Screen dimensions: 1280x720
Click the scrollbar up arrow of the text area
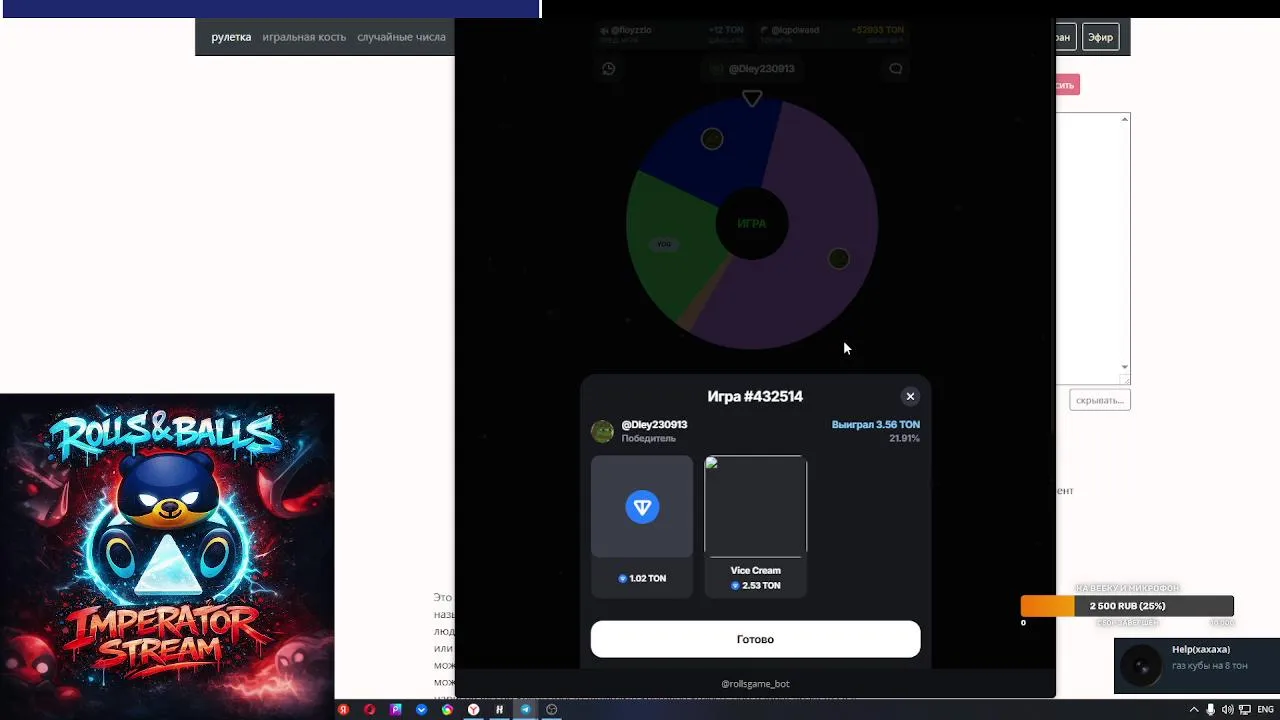coord(1125,120)
